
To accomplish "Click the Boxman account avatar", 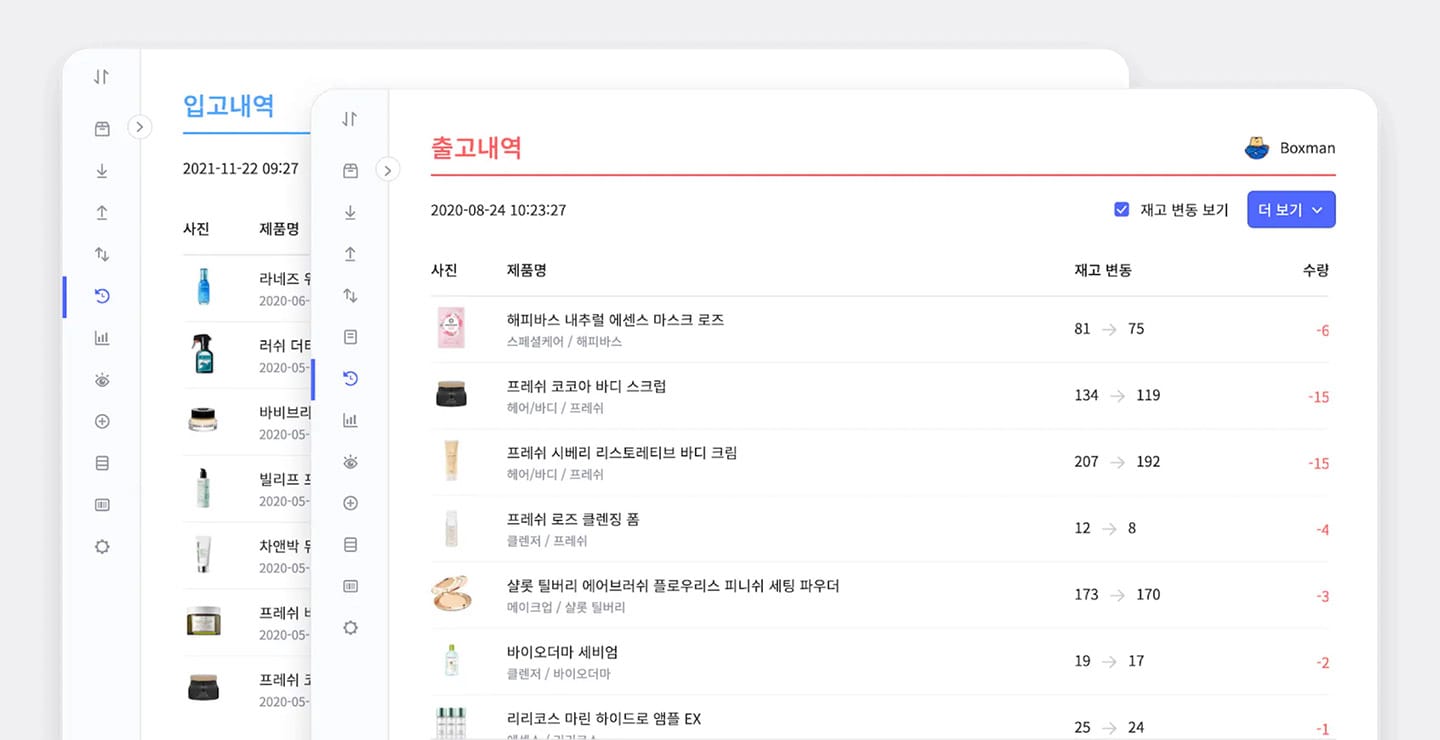I will point(1254,147).
